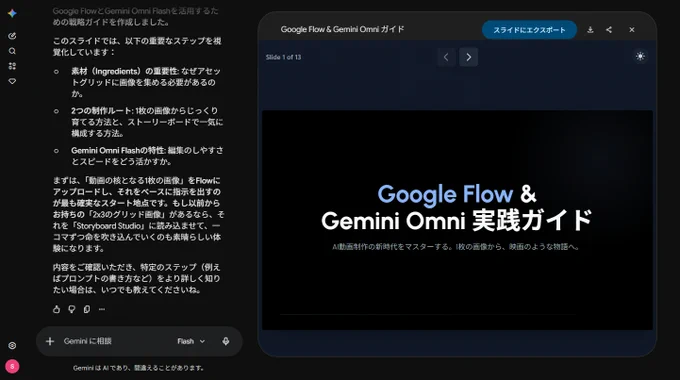Give the response a thumbs down
The image size is (680, 380).
coord(72,309)
